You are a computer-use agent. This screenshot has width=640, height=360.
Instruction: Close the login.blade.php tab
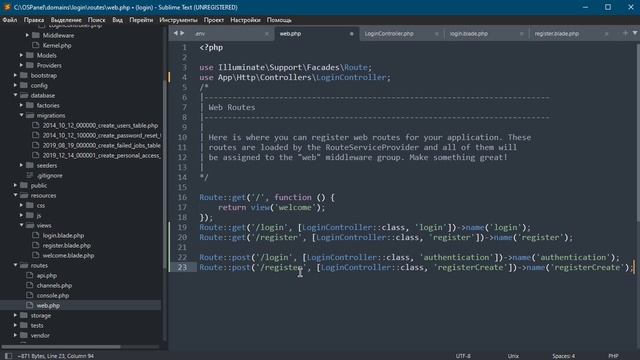pos(522,34)
